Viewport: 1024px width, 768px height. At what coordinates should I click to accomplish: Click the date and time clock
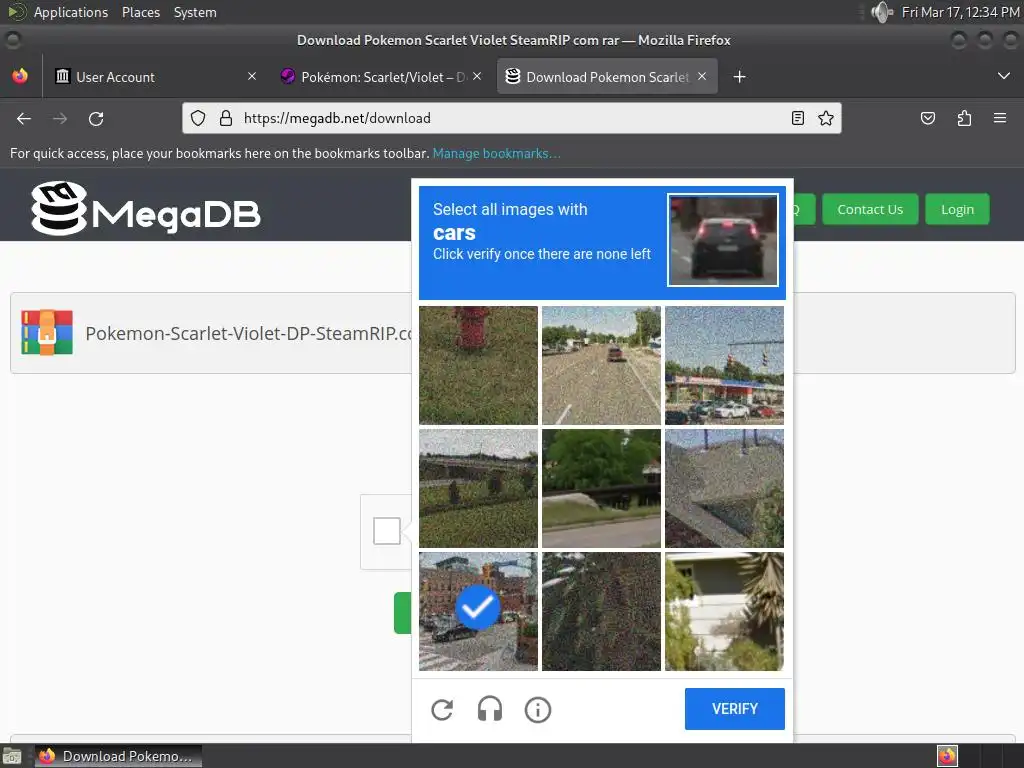960,12
